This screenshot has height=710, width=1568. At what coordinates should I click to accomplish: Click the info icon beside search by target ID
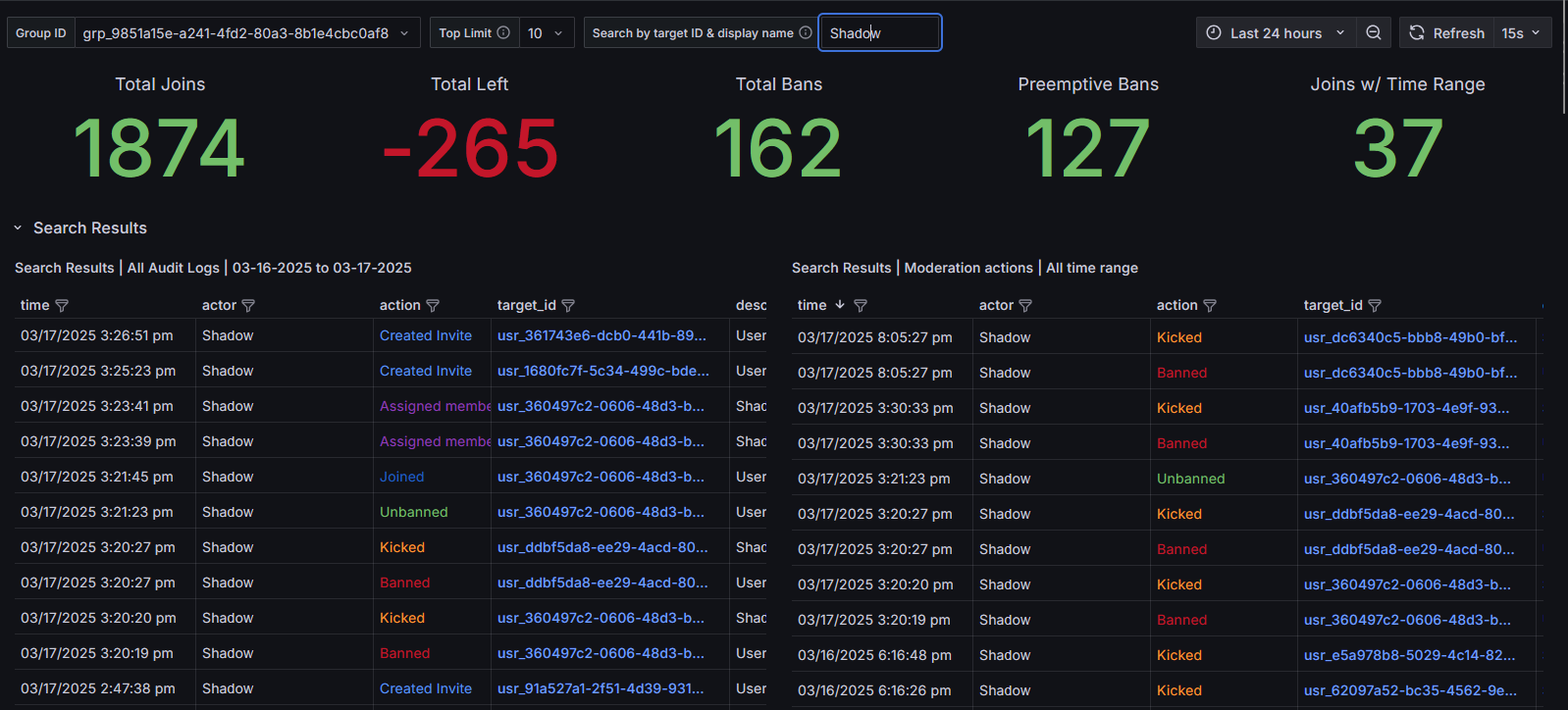coord(806,32)
